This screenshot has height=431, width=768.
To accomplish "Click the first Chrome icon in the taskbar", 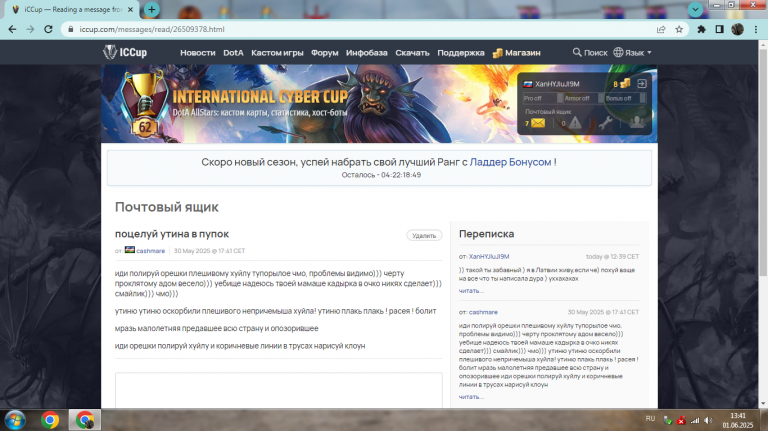I will click(x=50, y=420).
